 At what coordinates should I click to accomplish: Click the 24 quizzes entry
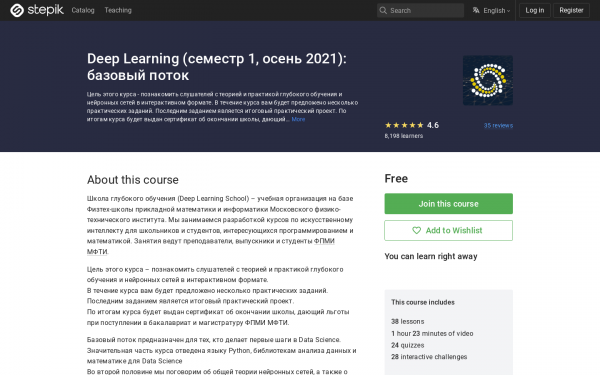pyautogui.click(x=408, y=345)
